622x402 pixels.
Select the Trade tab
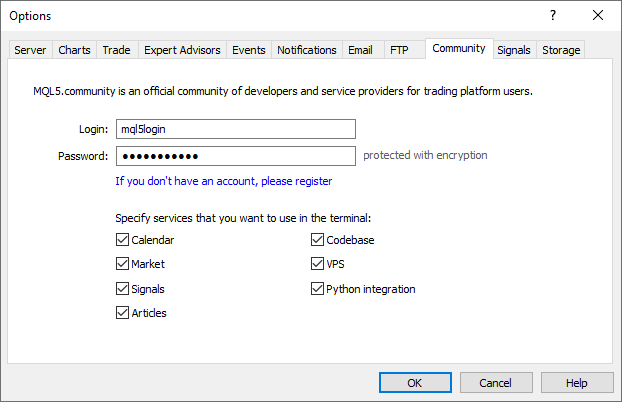(x=117, y=50)
